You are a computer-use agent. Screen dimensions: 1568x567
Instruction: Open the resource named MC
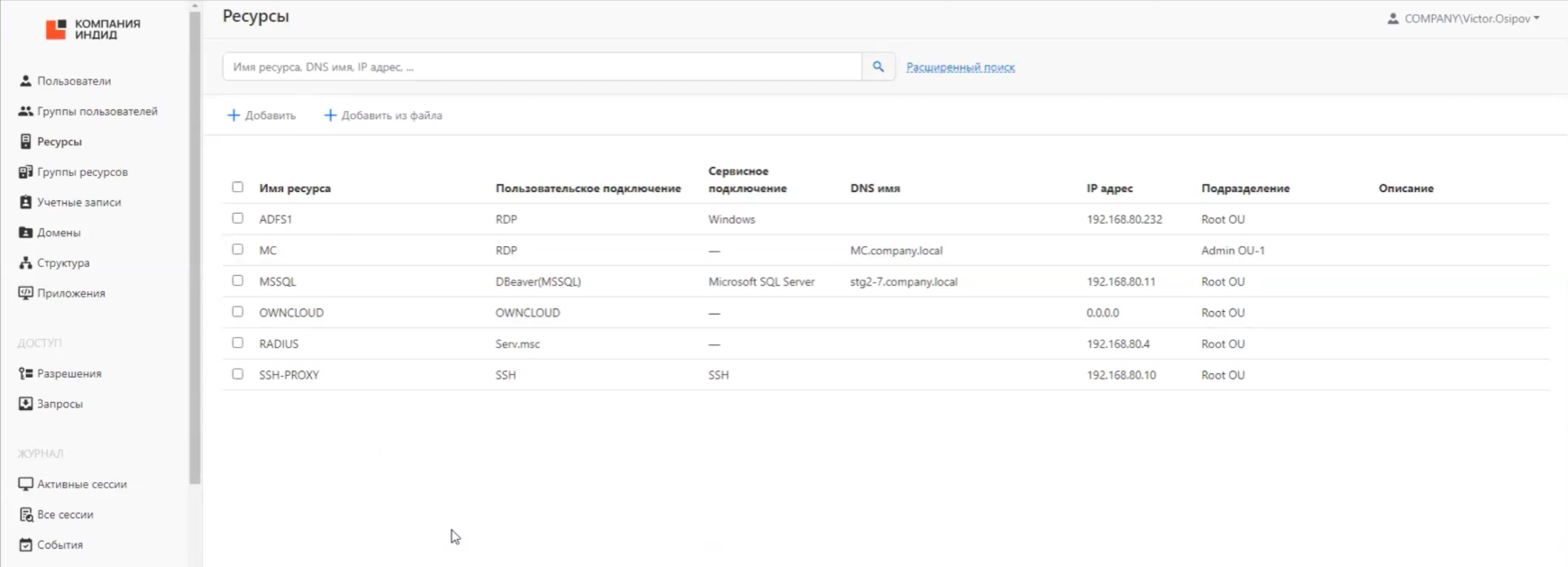(268, 251)
